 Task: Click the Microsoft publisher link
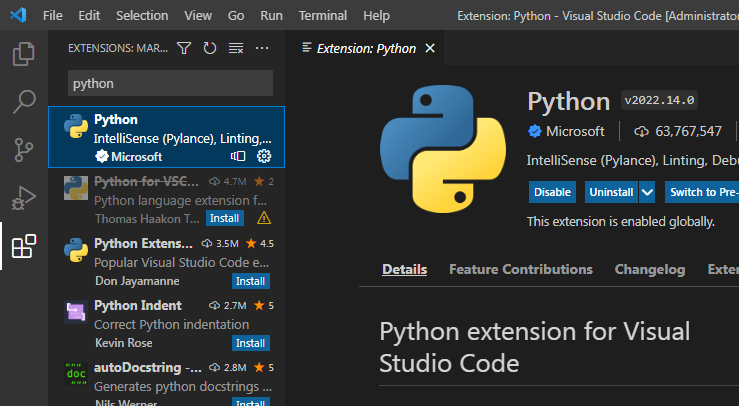pos(574,131)
